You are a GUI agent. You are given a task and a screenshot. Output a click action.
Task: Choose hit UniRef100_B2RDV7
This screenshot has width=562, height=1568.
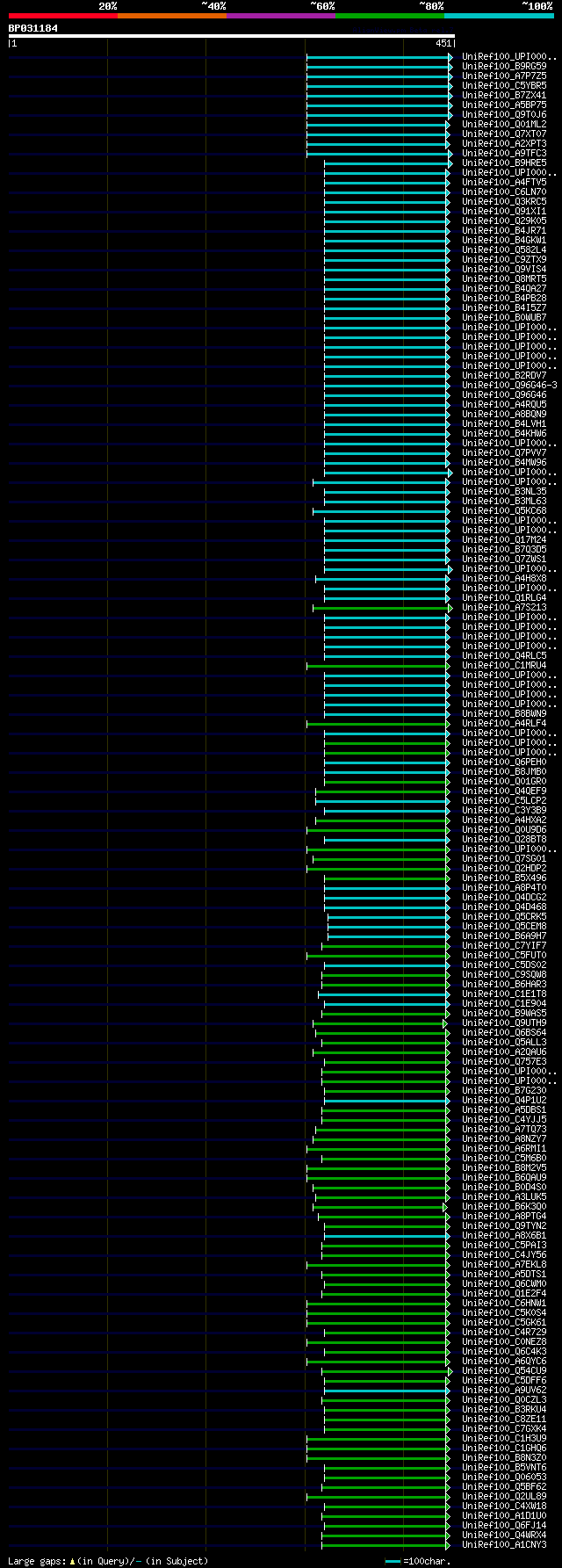[x=504, y=375]
